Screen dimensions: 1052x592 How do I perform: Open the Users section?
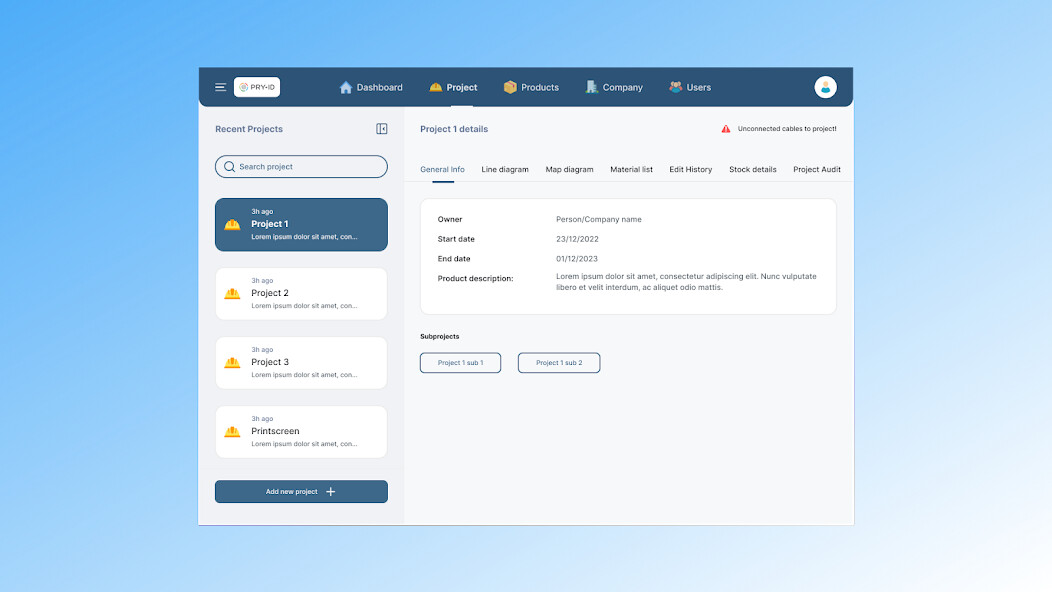(x=690, y=88)
